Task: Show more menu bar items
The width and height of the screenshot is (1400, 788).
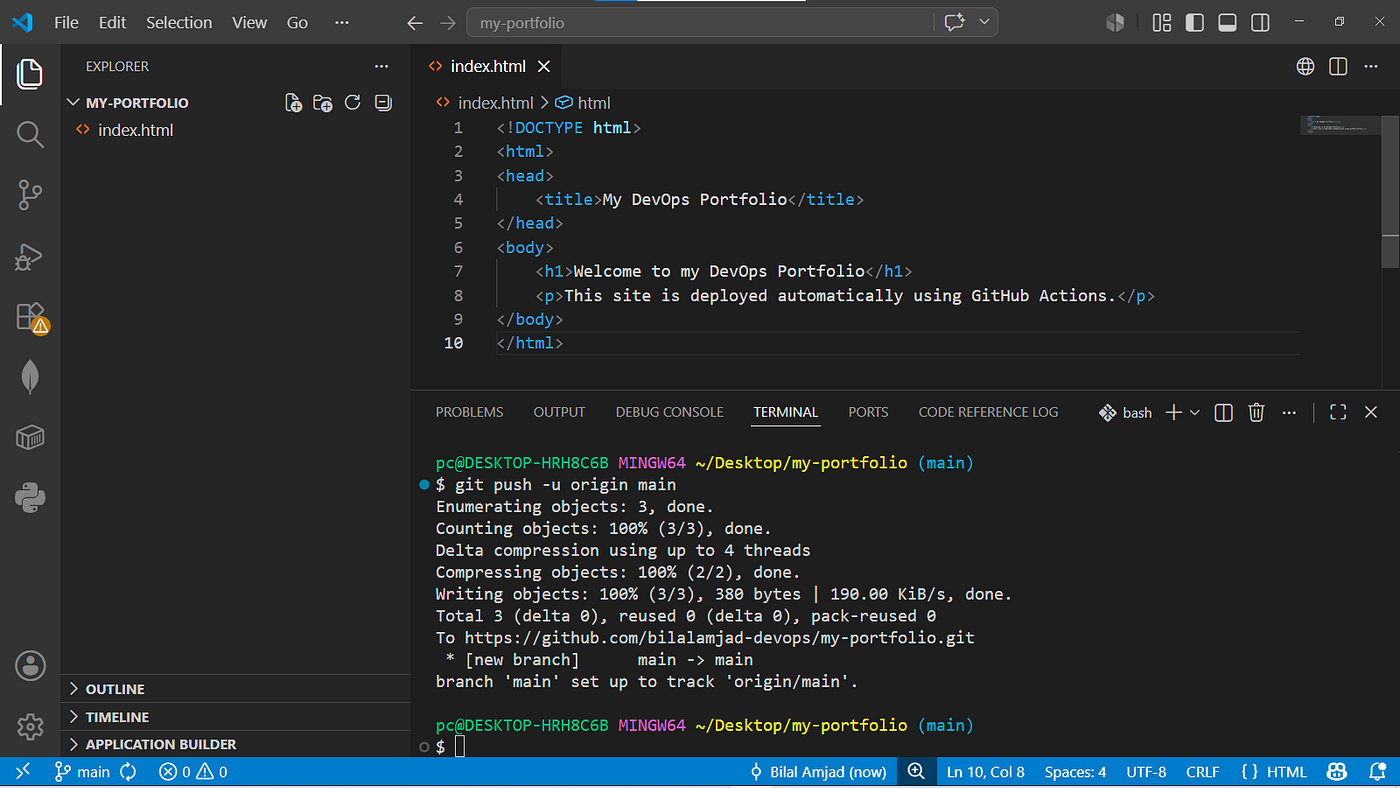Action: pos(342,22)
